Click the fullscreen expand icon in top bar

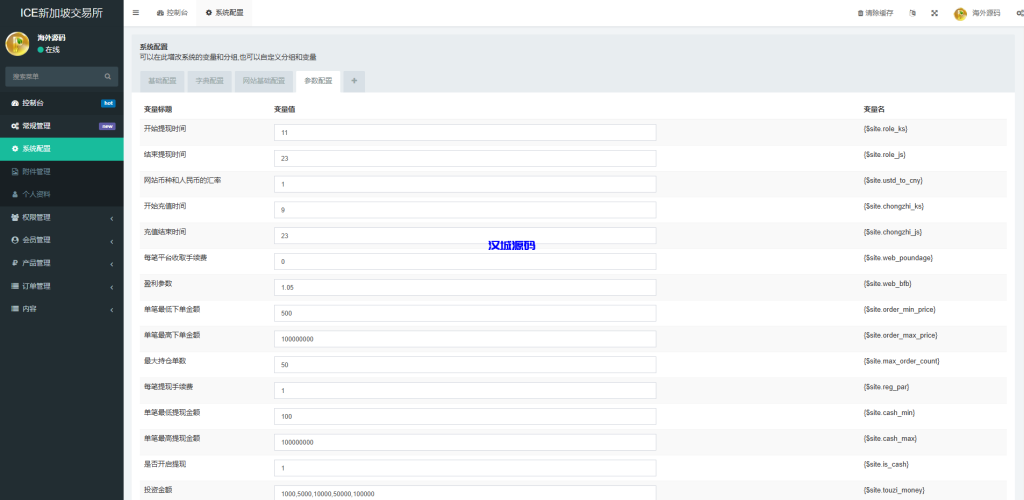click(934, 13)
